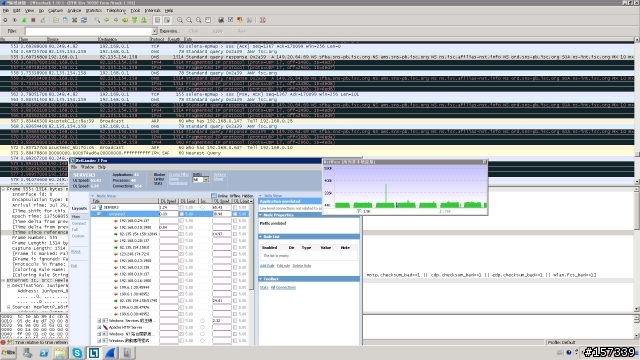Click inside the Filter input field
The image size is (640, 360).
(88, 31)
